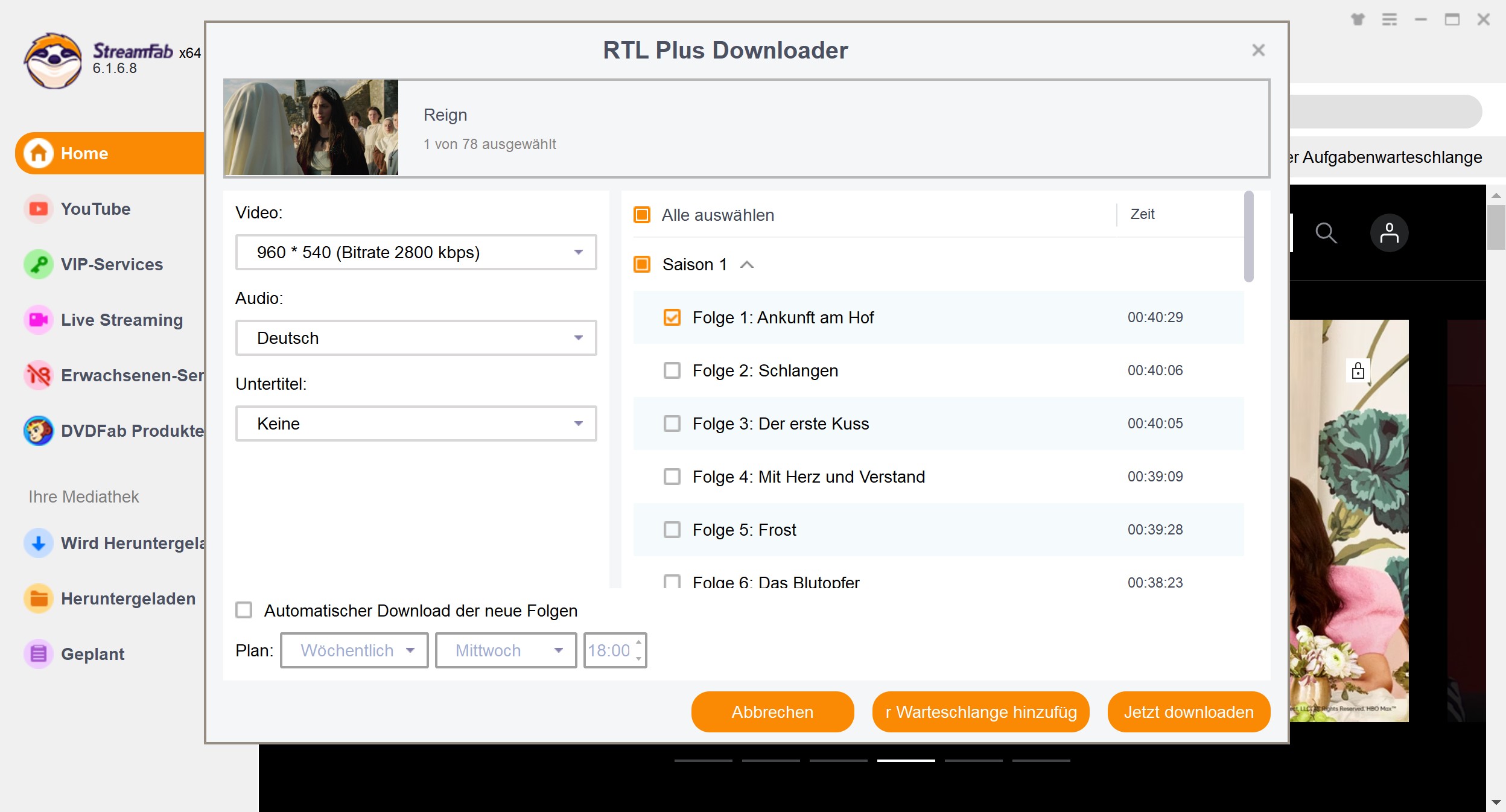
Task: Open the VIP-Services key icon
Action: [x=39, y=264]
